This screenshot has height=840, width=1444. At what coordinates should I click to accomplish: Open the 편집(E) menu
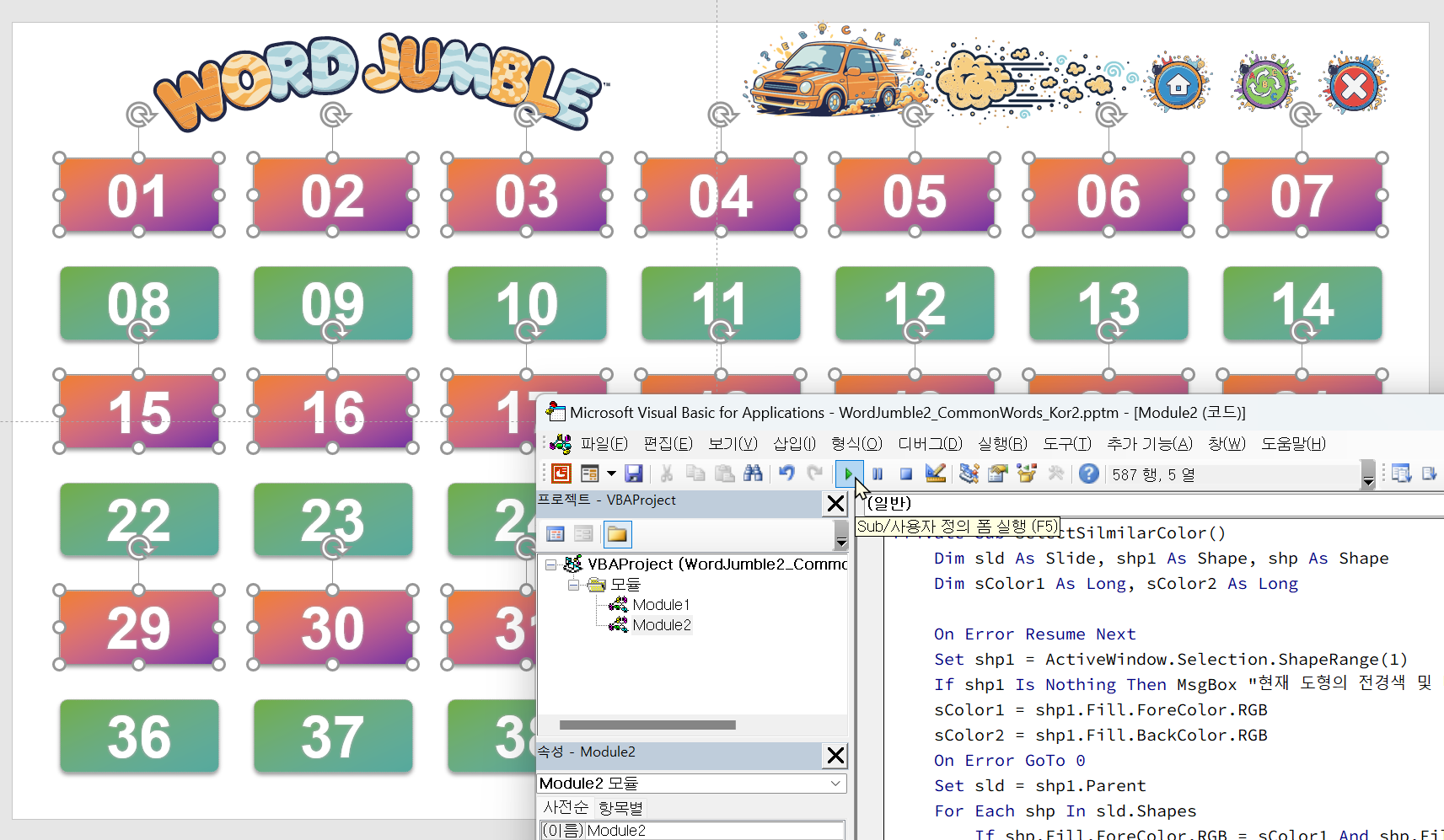click(x=668, y=443)
